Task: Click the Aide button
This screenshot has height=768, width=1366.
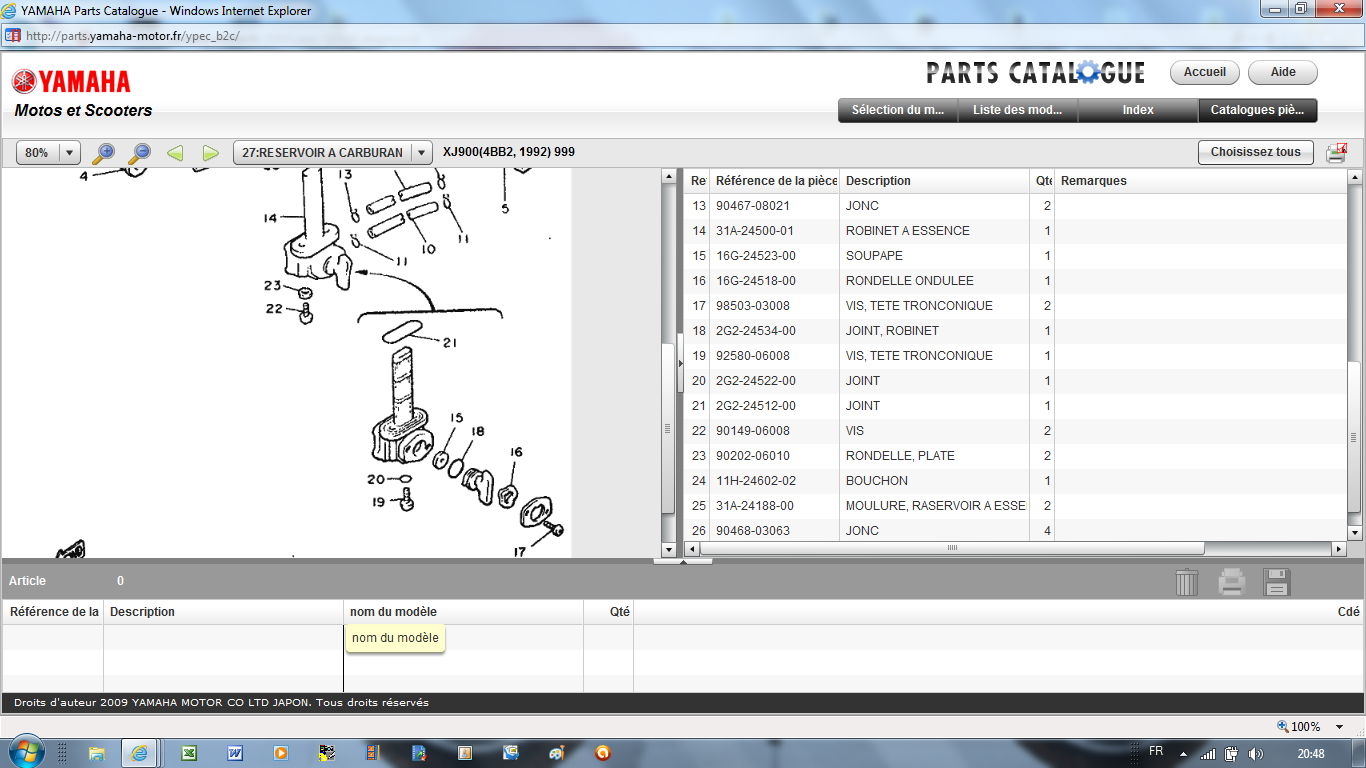Action: tap(1283, 72)
